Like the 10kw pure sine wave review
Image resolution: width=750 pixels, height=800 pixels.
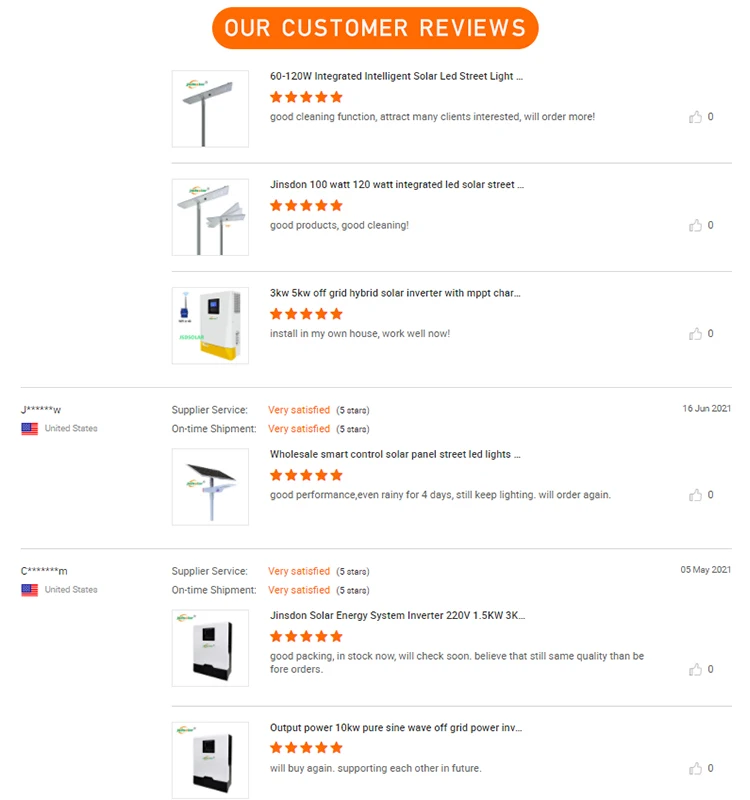click(x=695, y=769)
